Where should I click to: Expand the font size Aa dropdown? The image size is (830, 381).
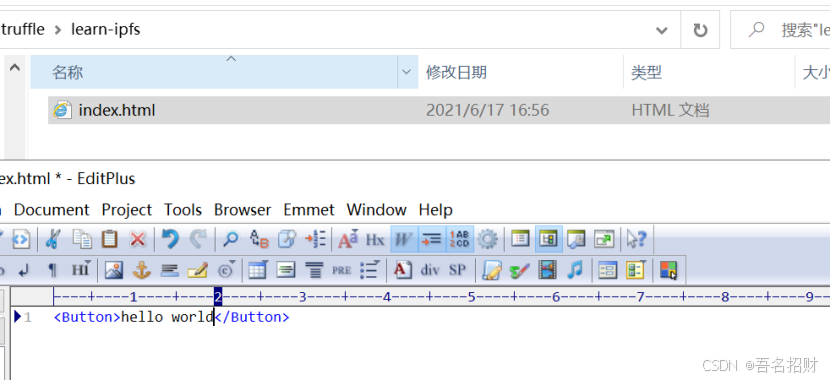pyautogui.click(x=348, y=240)
